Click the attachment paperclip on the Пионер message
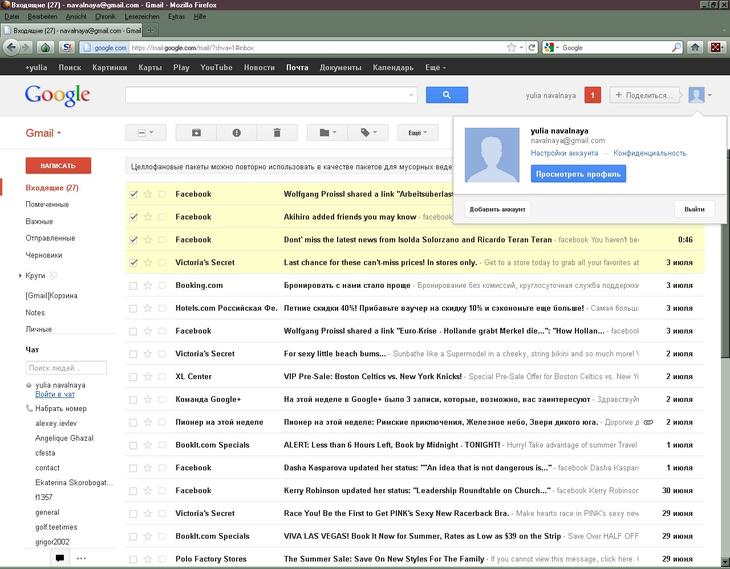Image resolution: width=730 pixels, height=569 pixels. tap(648, 422)
